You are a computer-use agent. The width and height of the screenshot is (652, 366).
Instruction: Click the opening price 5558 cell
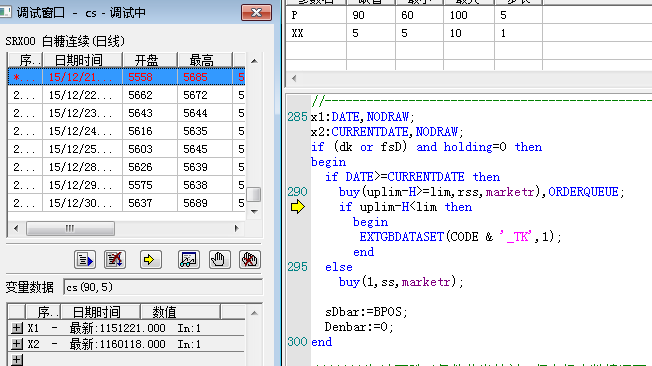pos(150,77)
